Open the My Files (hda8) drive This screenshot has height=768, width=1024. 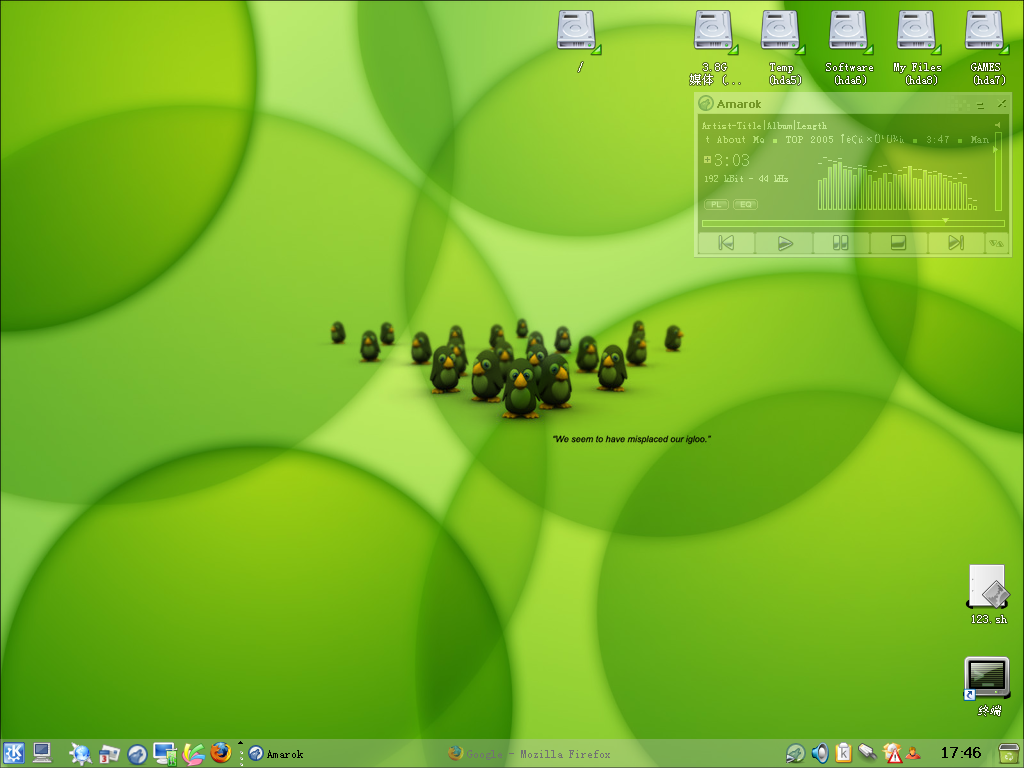point(918,47)
